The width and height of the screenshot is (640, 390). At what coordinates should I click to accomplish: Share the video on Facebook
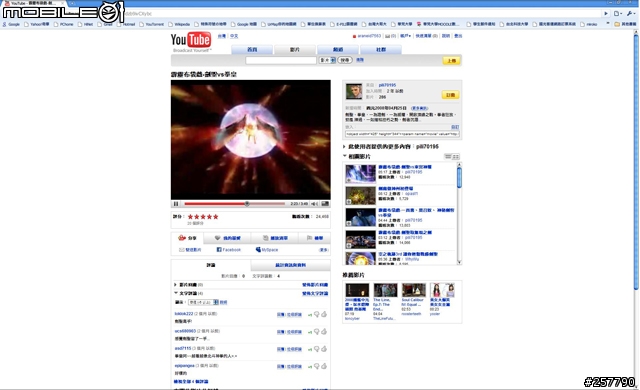pyautogui.click(x=229, y=250)
